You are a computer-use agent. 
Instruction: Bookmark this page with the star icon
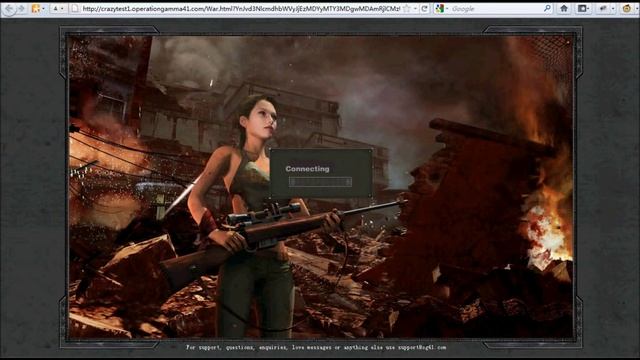[407, 9]
